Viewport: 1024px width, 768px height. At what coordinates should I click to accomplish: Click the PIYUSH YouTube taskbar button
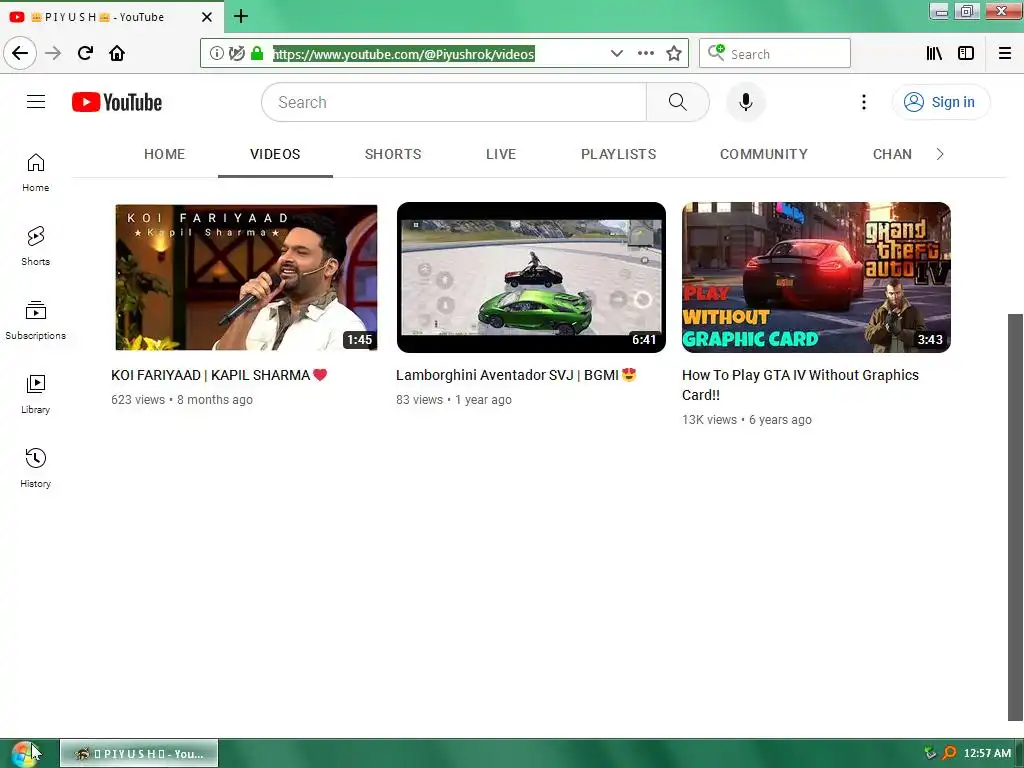(x=139, y=754)
